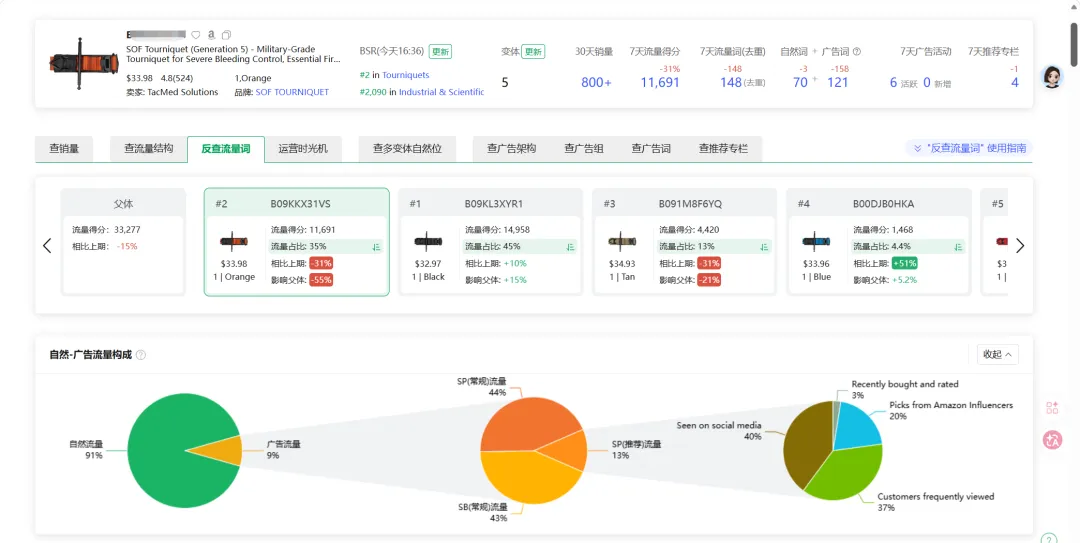Switch to the 查流量结构 tab
The width and height of the screenshot is (1080, 543).
149,149
